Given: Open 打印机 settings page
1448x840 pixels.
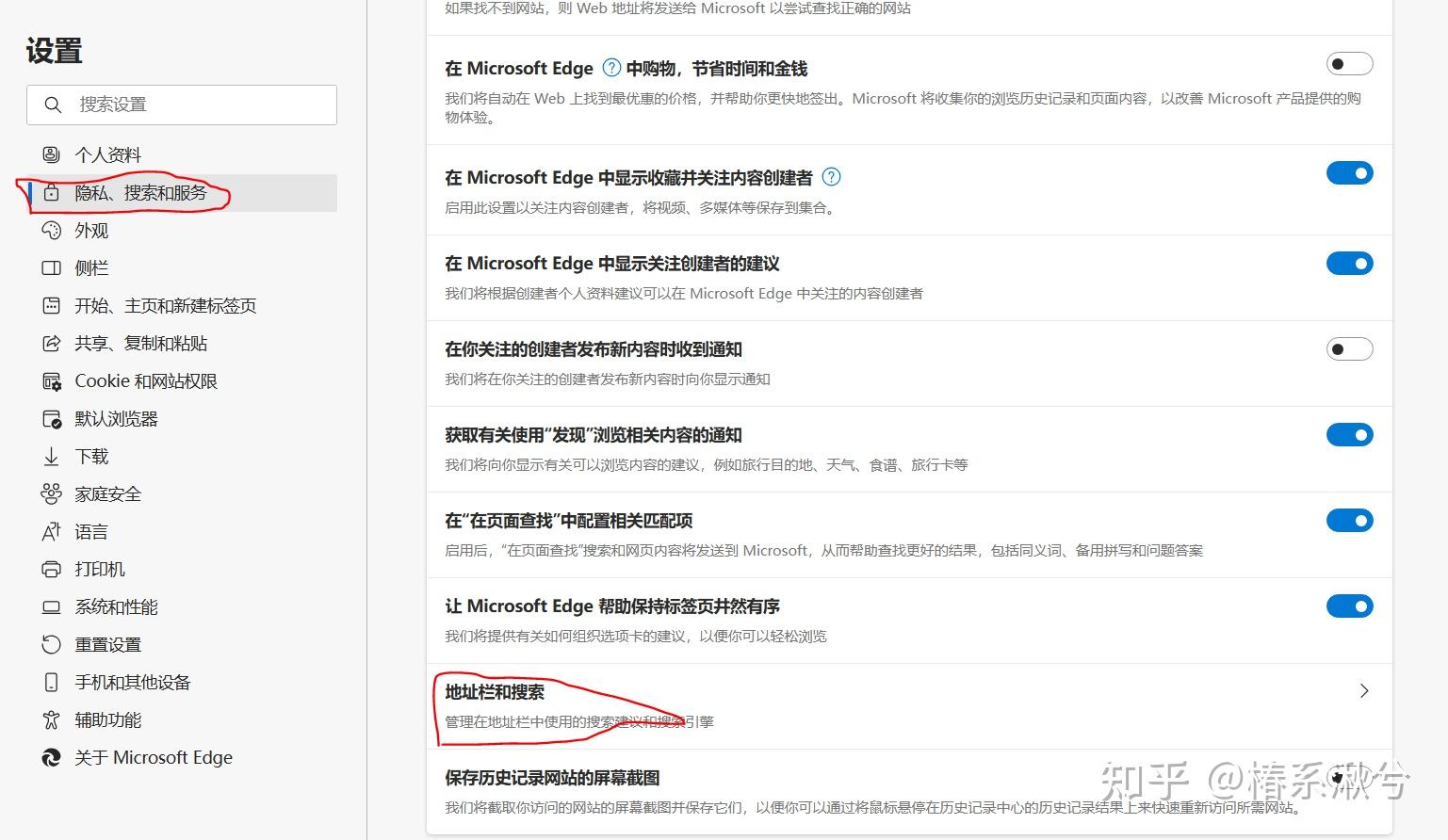Looking at the screenshot, I should pyautogui.click(x=182, y=569).
